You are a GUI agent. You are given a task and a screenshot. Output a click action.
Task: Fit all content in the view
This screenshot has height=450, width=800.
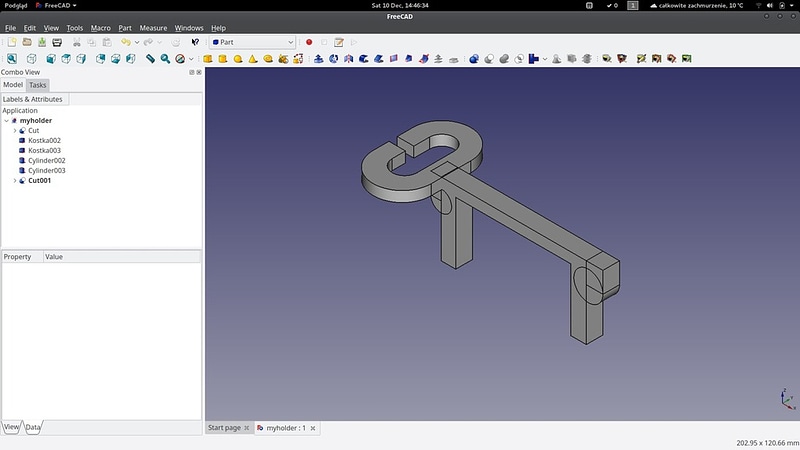pos(12,59)
